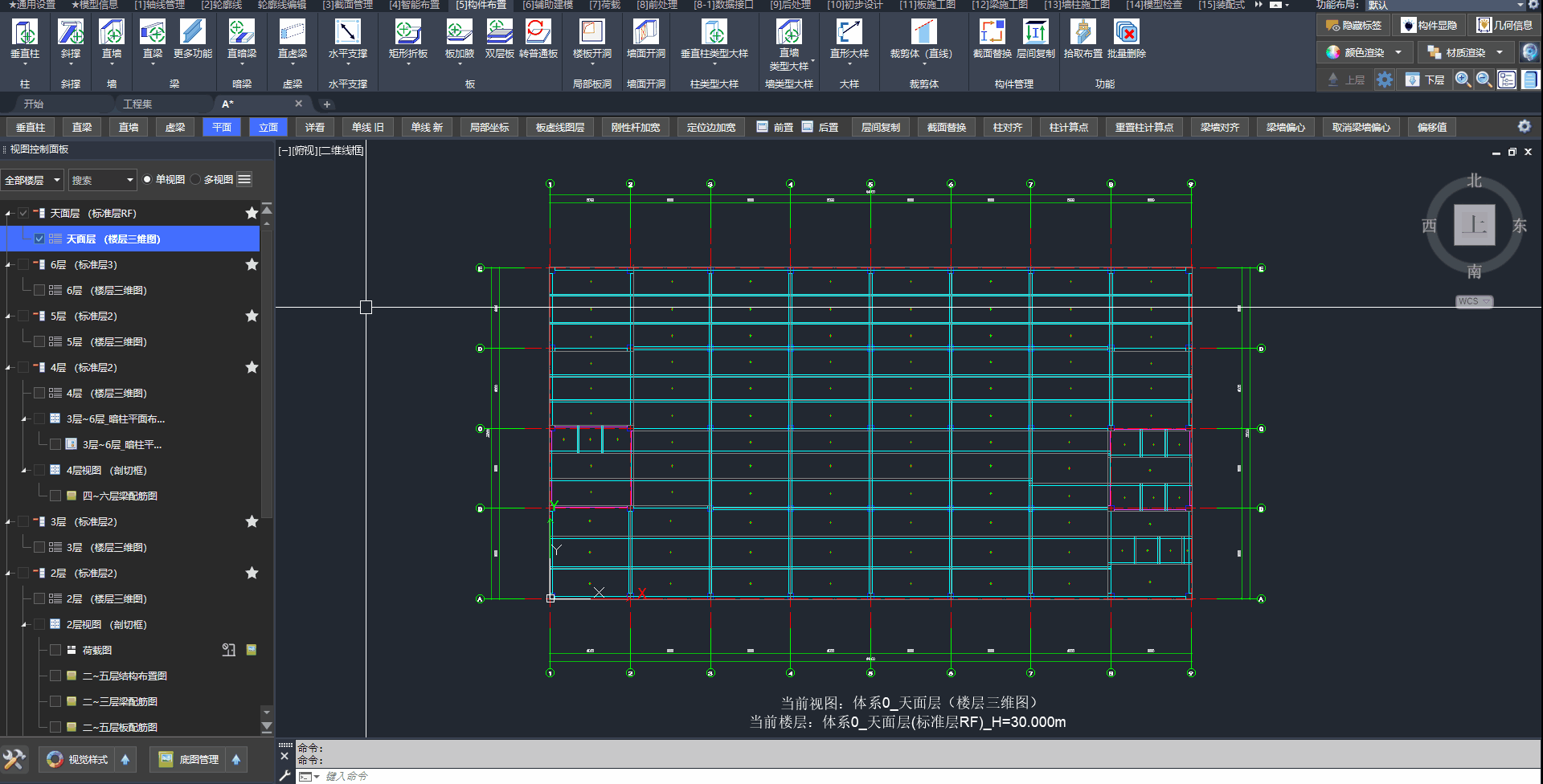Check the 6层 (楼层三维图) checkbox

tap(39, 291)
